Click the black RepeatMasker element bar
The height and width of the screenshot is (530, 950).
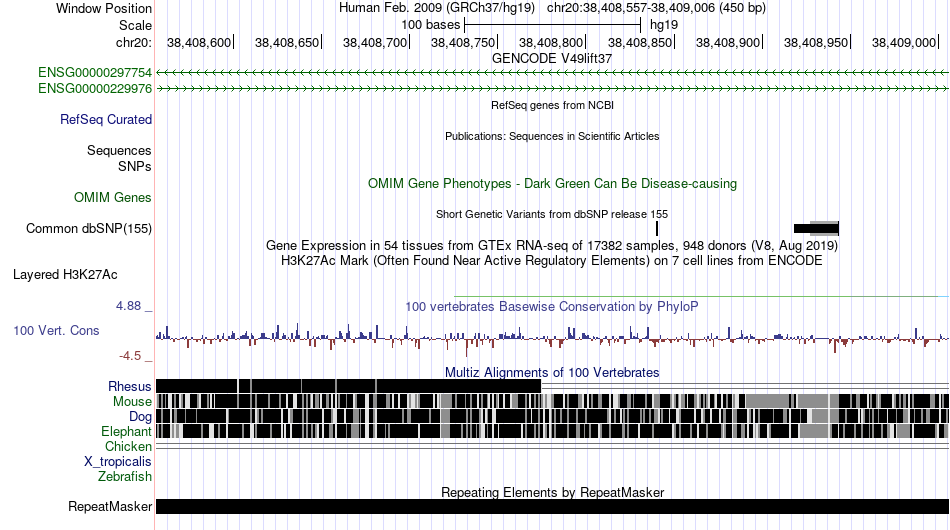tap(552, 506)
